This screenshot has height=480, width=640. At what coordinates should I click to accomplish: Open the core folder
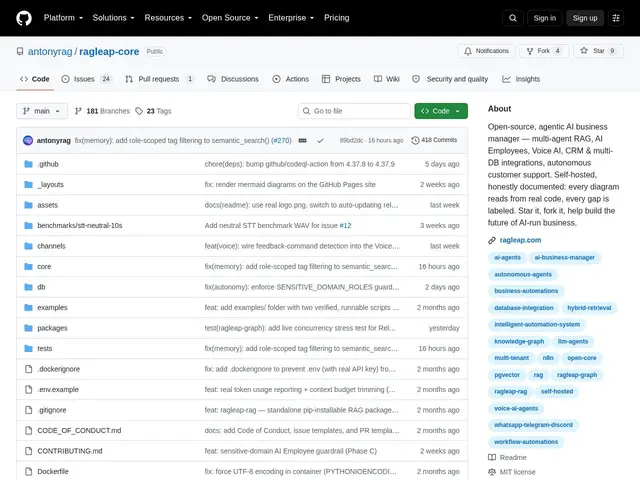tap(44, 267)
